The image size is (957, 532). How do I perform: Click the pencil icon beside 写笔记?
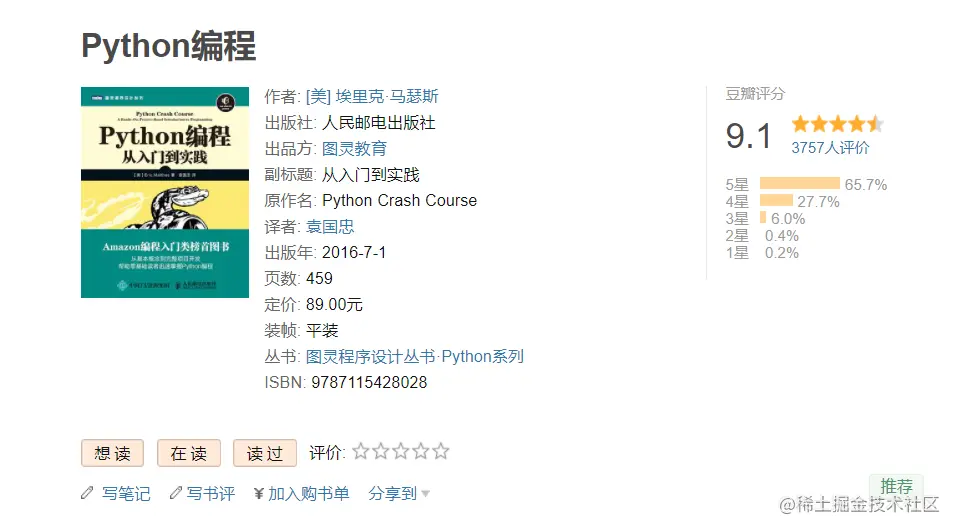pos(87,493)
